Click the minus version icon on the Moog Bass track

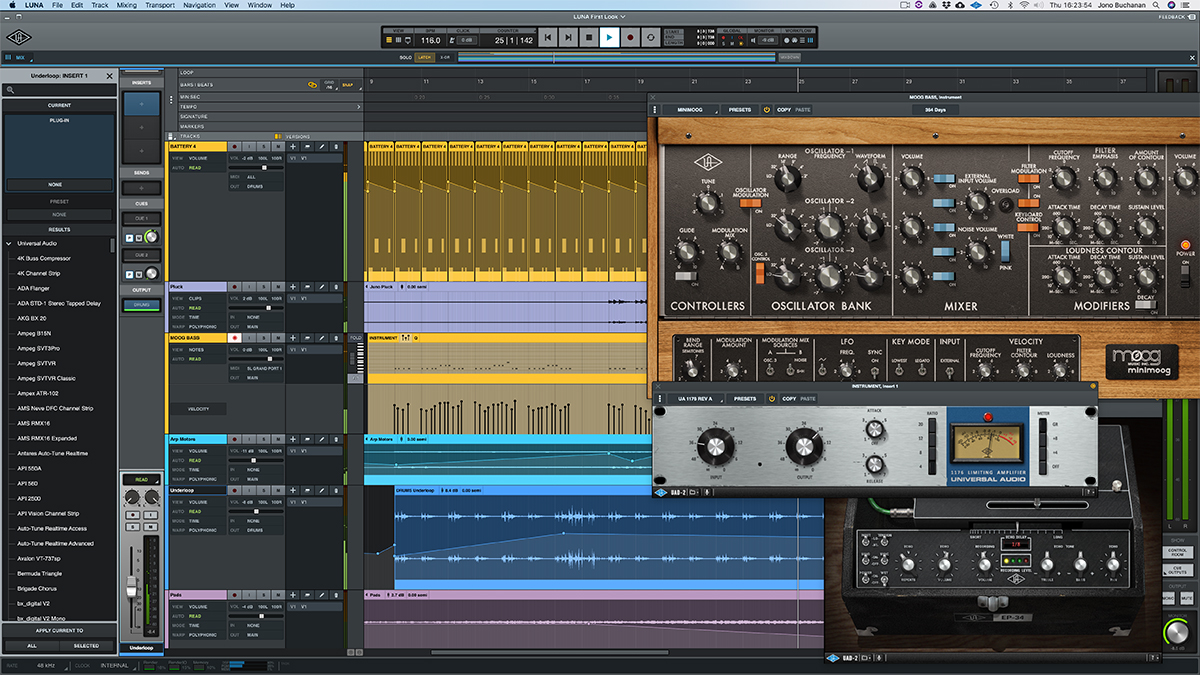307,338
